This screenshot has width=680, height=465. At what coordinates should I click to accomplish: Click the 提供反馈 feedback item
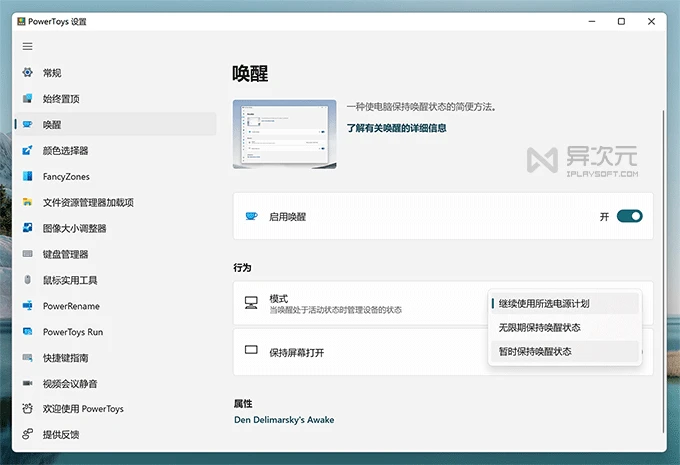60,435
